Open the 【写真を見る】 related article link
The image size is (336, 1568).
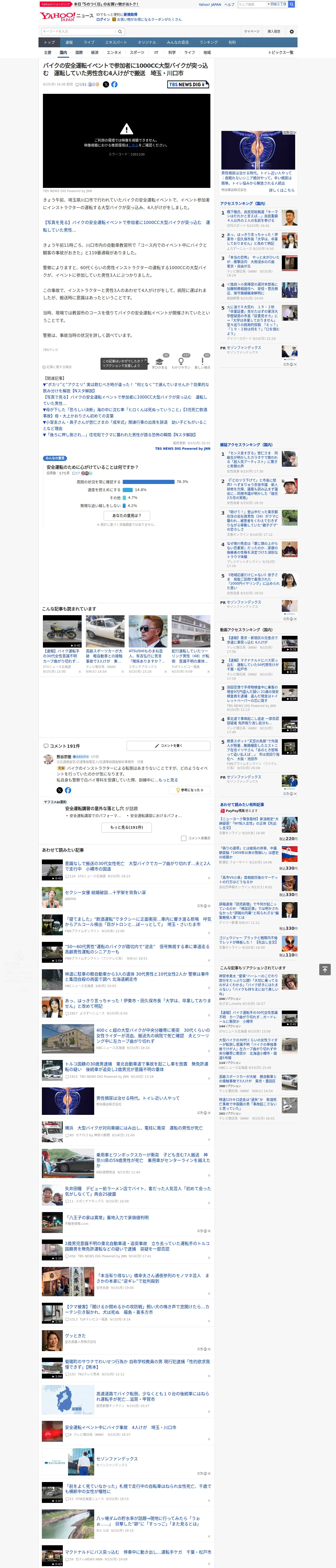pos(126,226)
